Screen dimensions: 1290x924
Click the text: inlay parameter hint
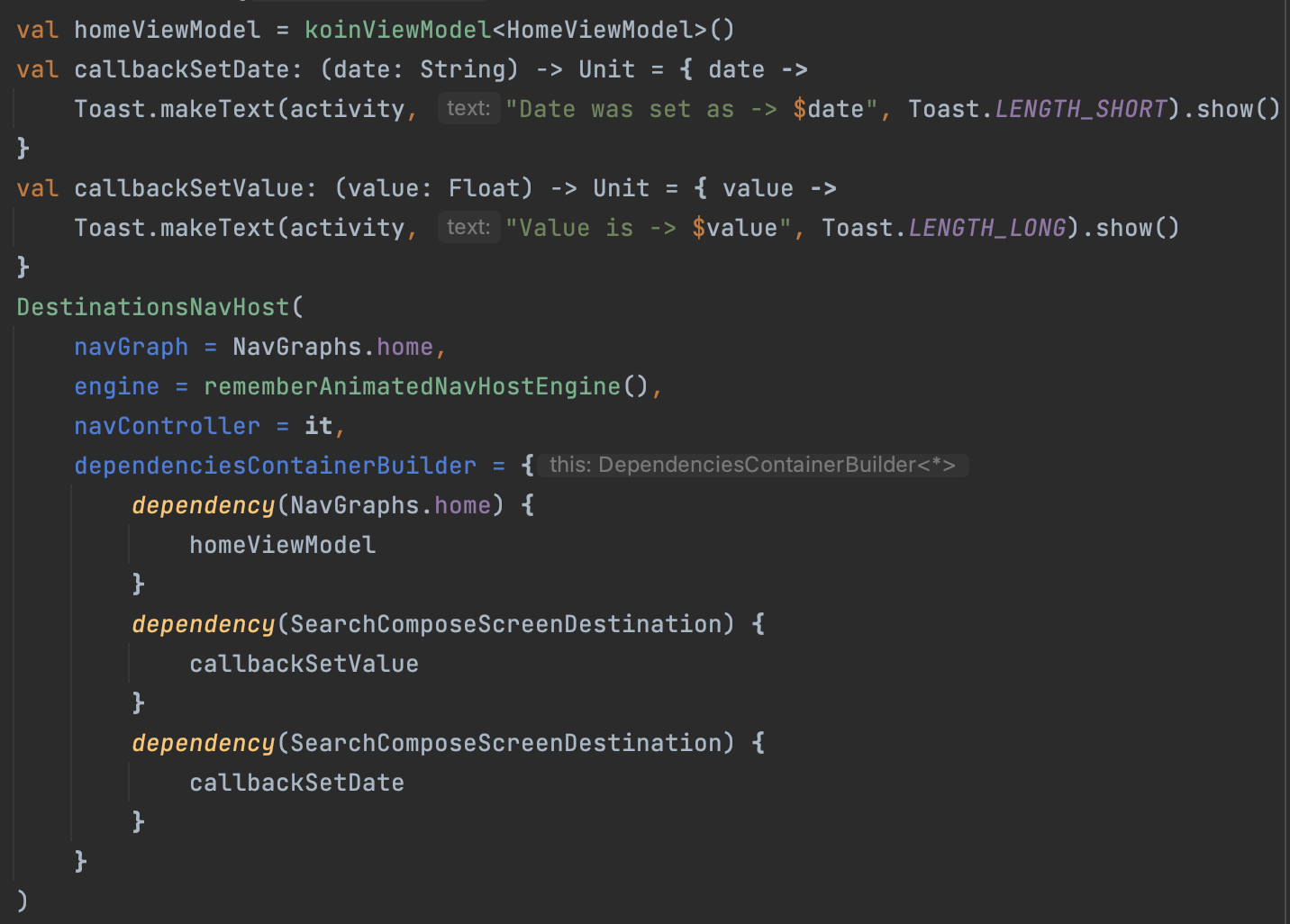tap(468, 107)
